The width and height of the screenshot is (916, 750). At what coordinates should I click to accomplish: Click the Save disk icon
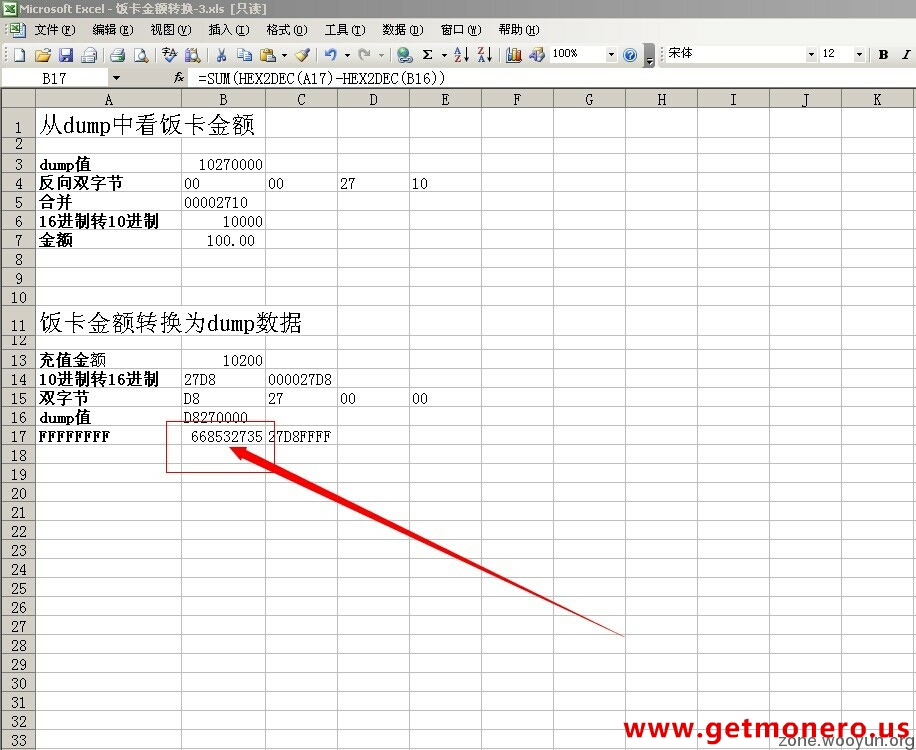66,55
